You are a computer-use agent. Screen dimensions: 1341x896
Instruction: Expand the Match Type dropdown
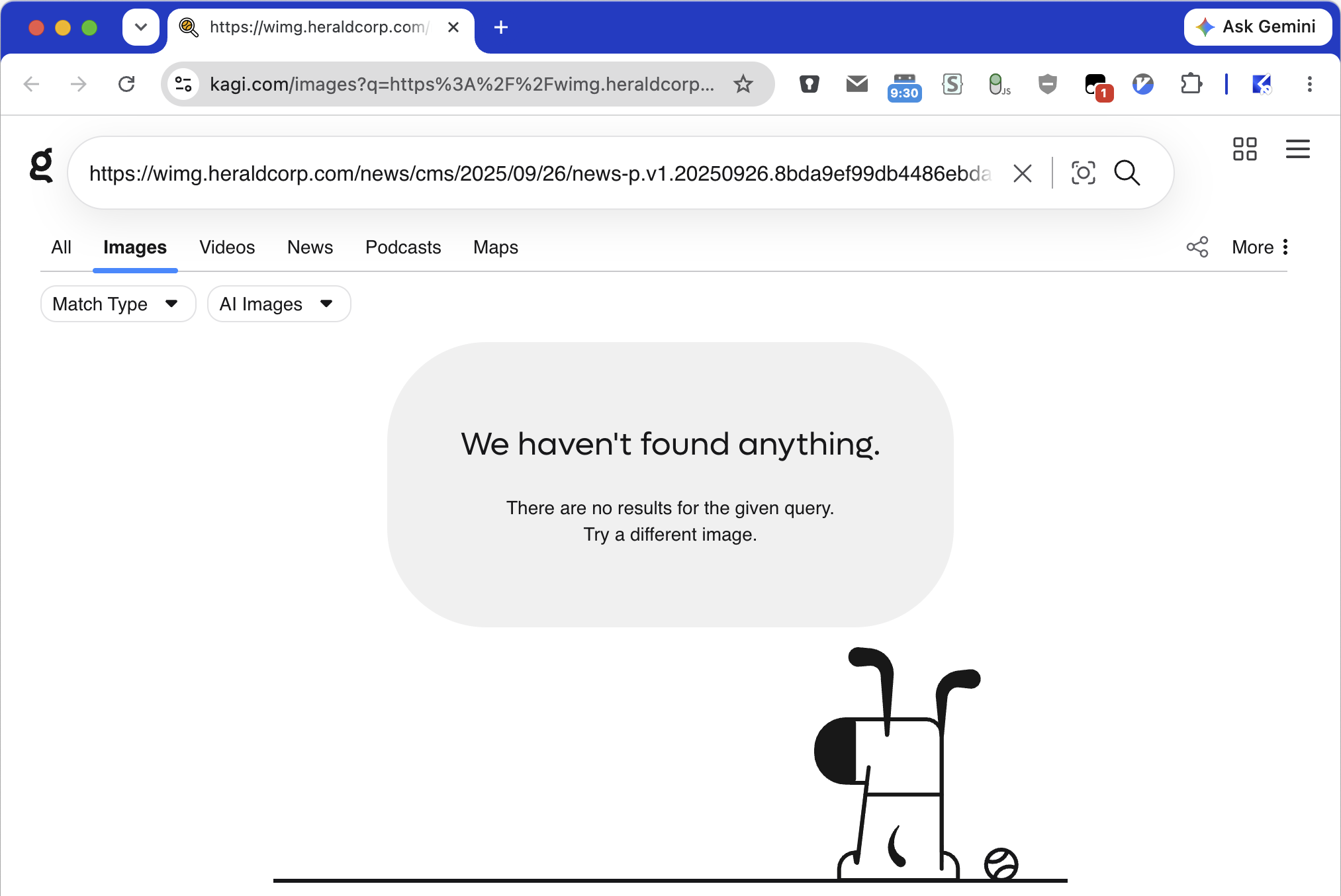click(x=118, y=304)
